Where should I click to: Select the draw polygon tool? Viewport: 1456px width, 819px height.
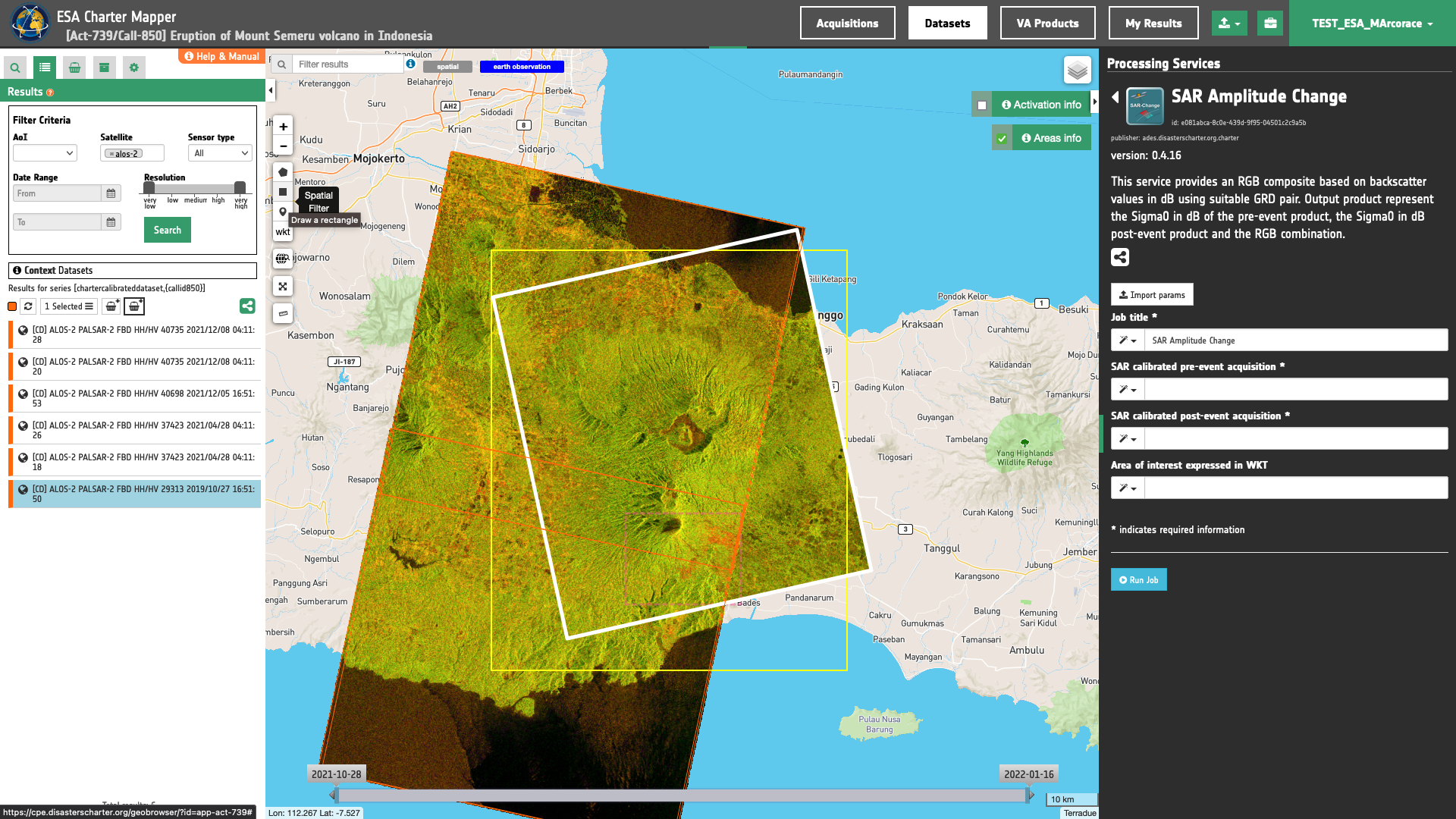pos(283,172)
